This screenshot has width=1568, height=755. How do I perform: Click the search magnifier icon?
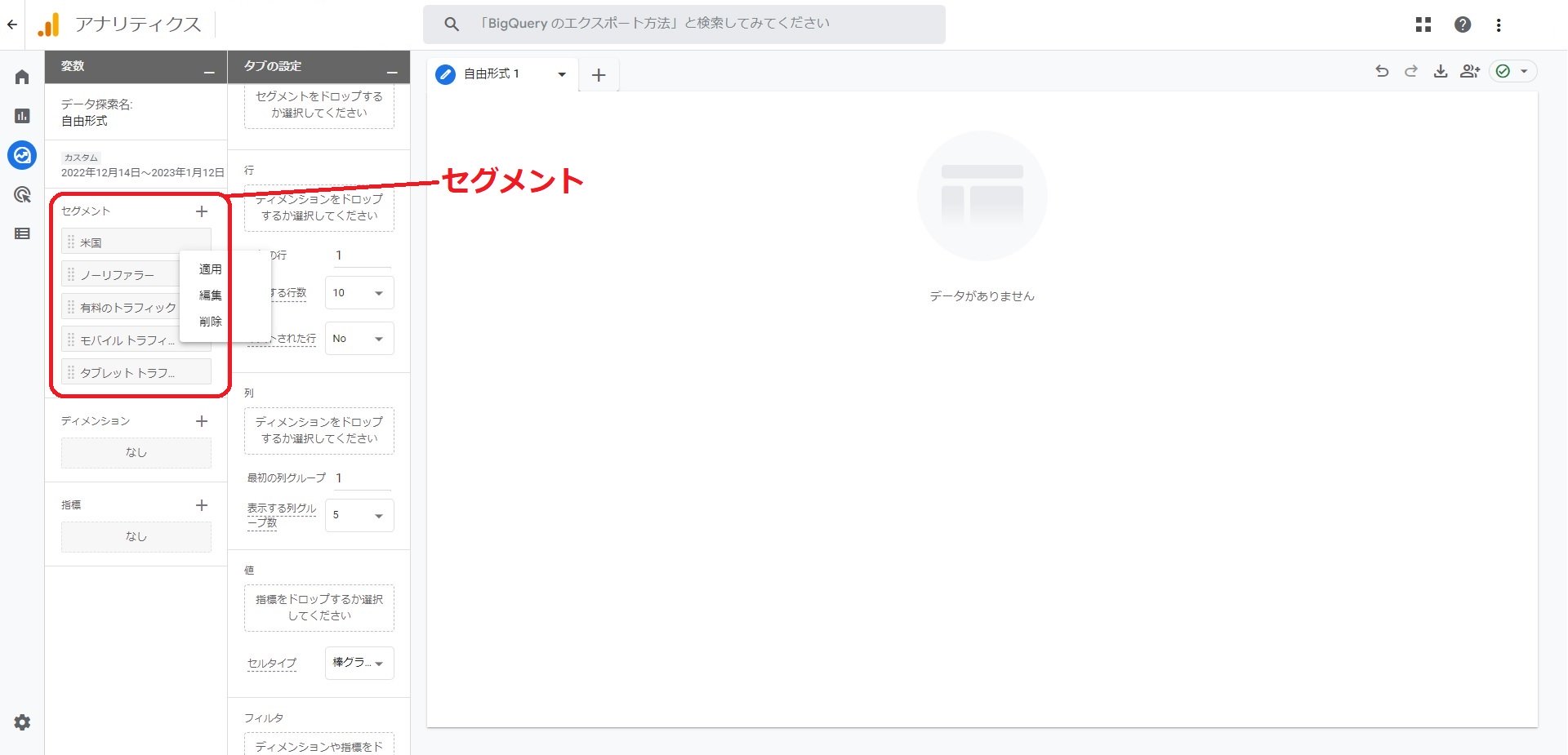coord(452,24)
